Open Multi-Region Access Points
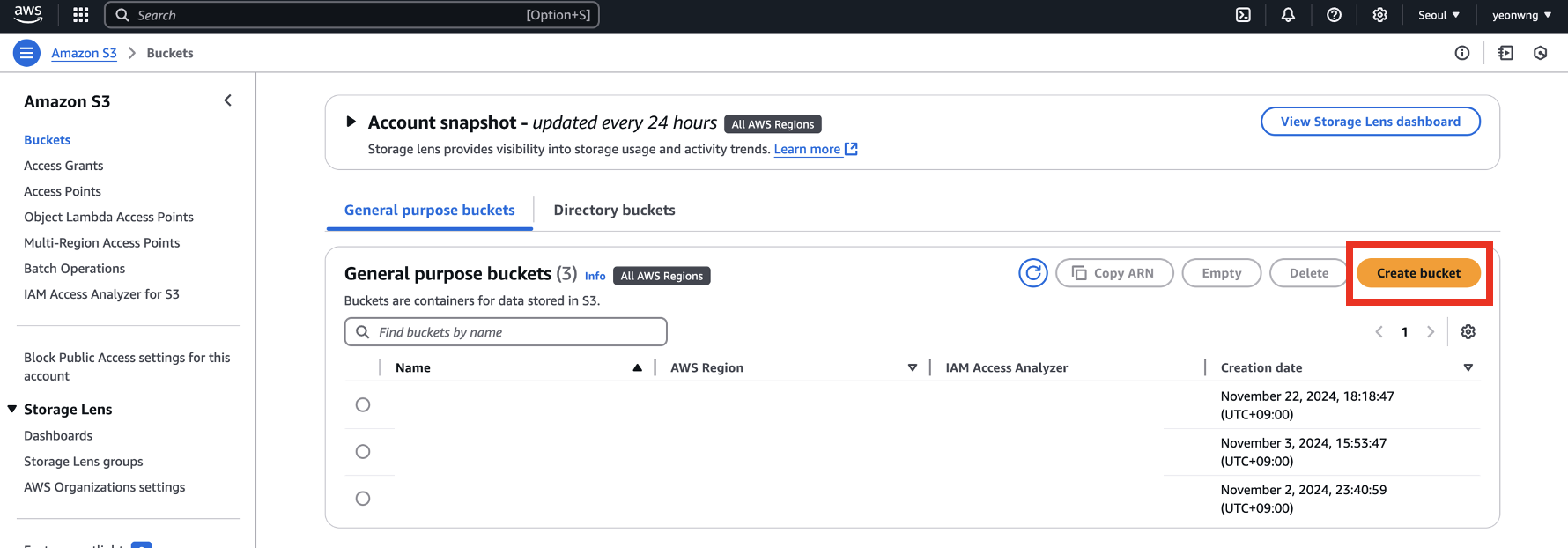Screen dimensions: 1568x548 point(101,242)
